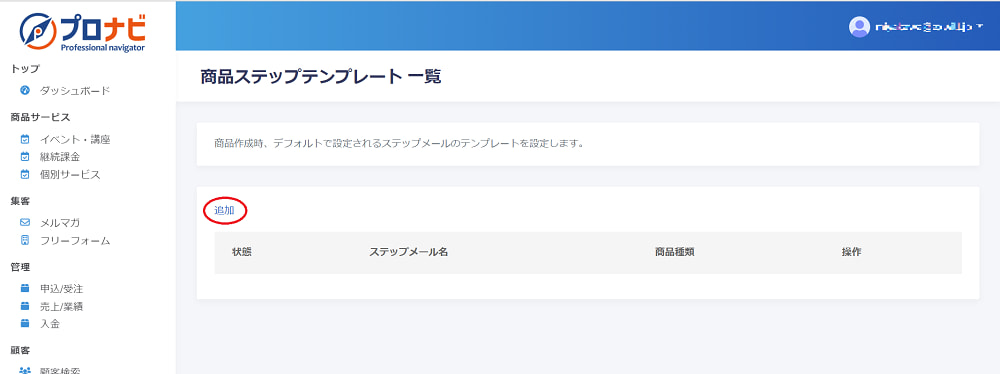Click calendar icon beside 継続課金

(25, 157)
